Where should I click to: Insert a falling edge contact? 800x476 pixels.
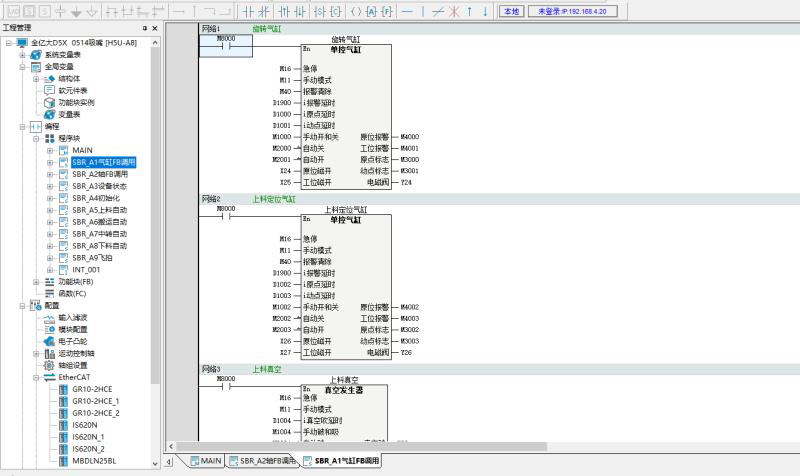click(x=300, y=11)
